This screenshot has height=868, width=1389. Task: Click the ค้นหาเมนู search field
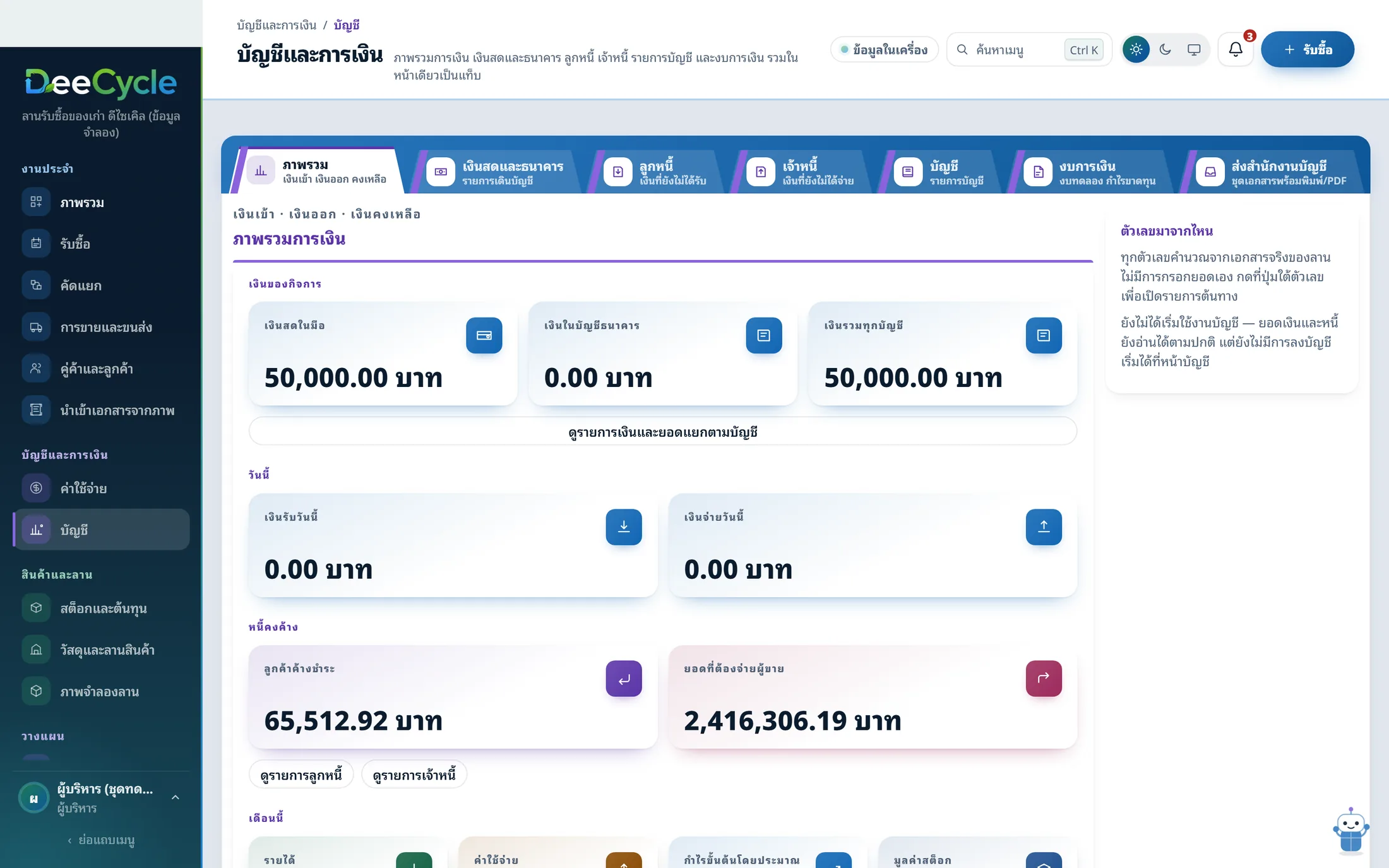1029,49
